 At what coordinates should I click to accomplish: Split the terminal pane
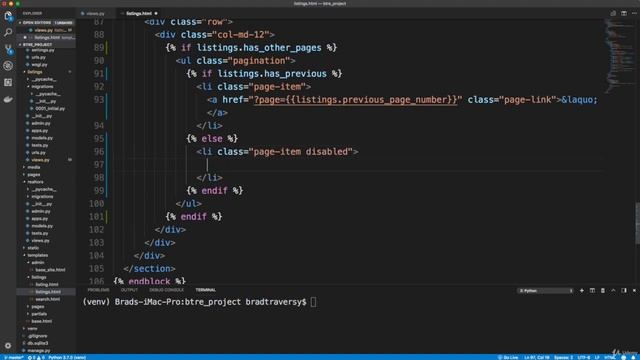coord(592,291)
